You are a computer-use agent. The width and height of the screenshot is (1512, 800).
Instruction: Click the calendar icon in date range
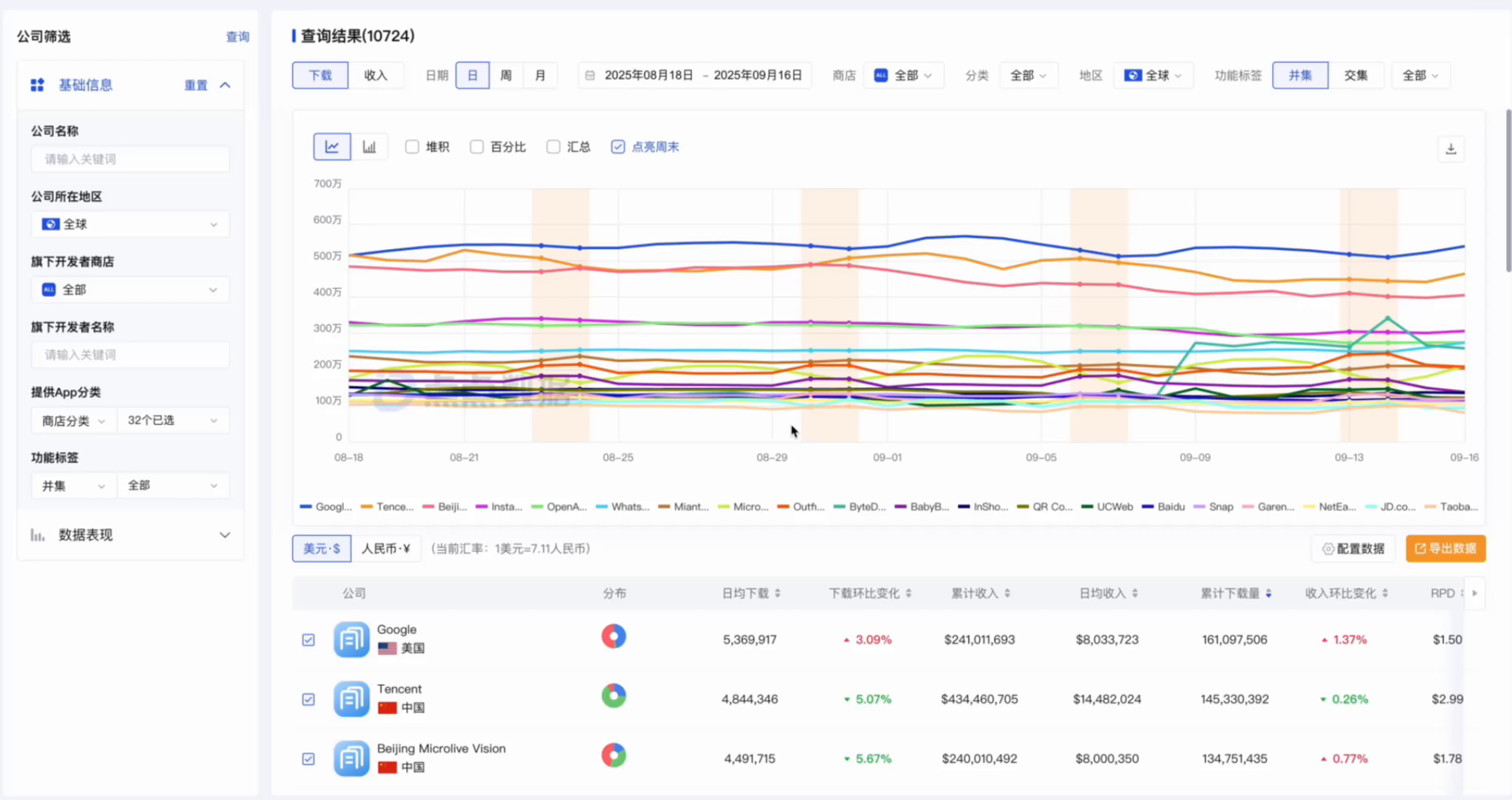coord(590,76)
